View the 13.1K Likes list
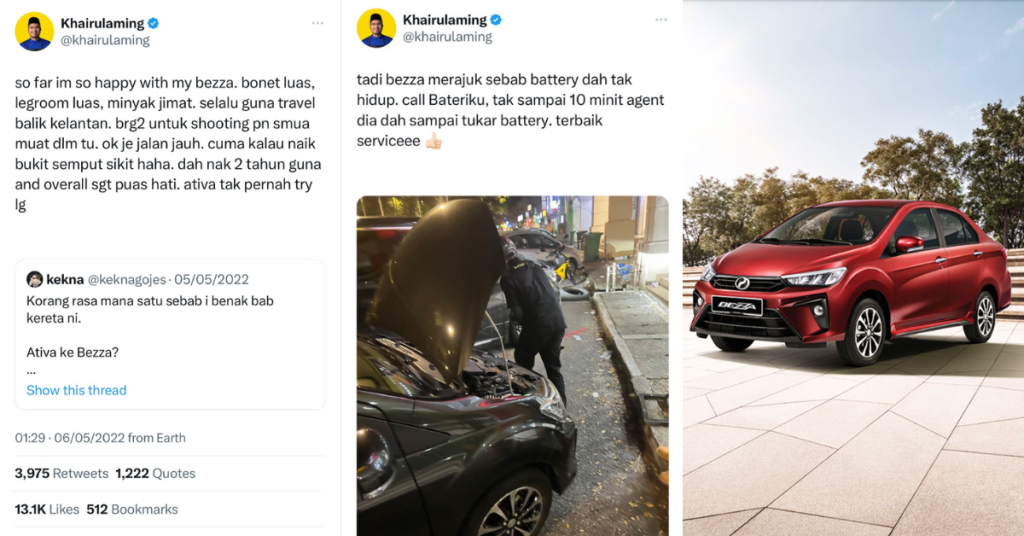This screenshot has width=1024, height=536. pyautogui.click(x=47, y=509)
